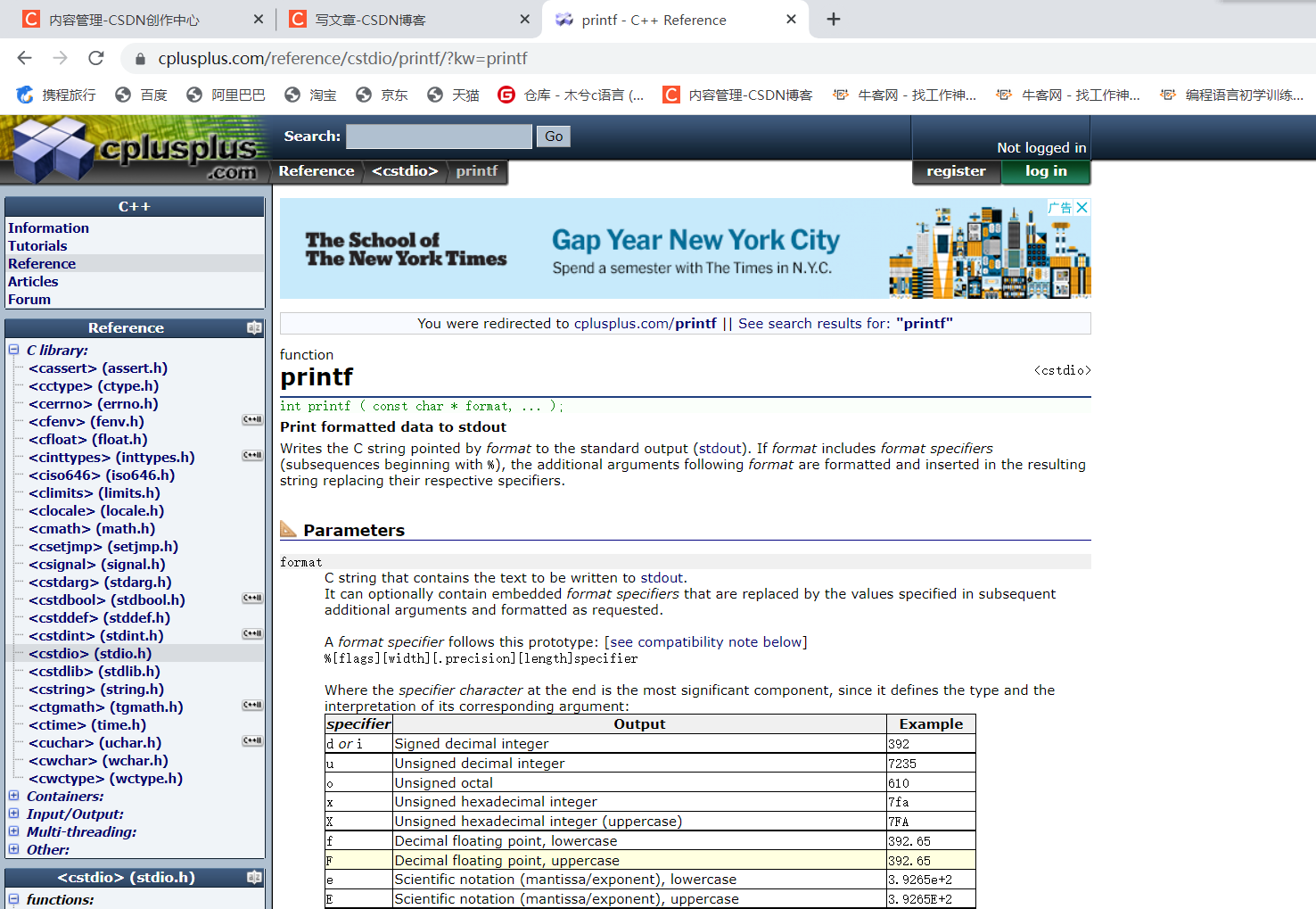1316x909 pixels.
Task: Open a new browser tab with plus icon
Action: click(x=834, y=19)
